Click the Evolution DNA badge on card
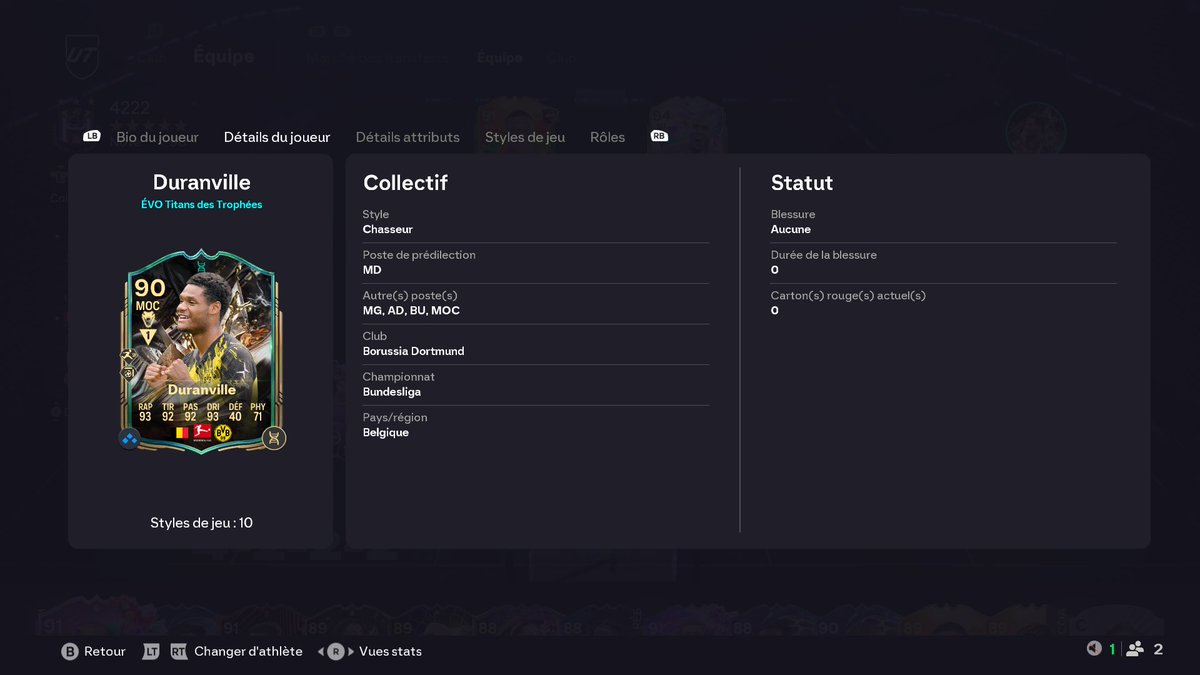Image resolution: width=1200 pixels, height=675 pixels. (x=274, y=438)
